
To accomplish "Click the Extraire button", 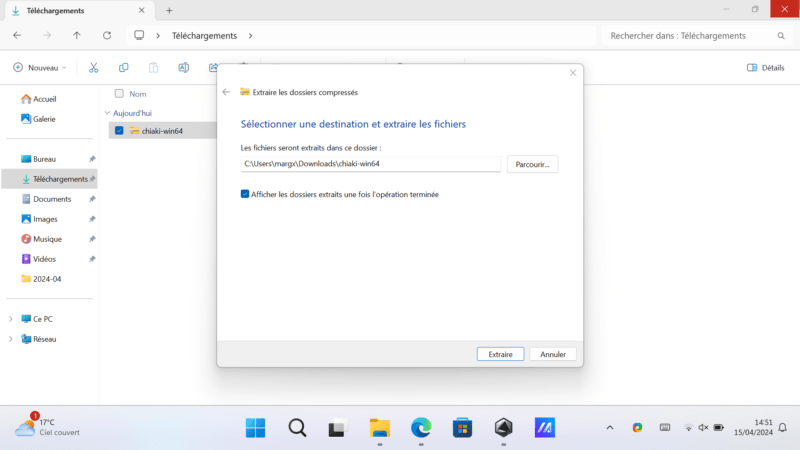I will point(500,354).
